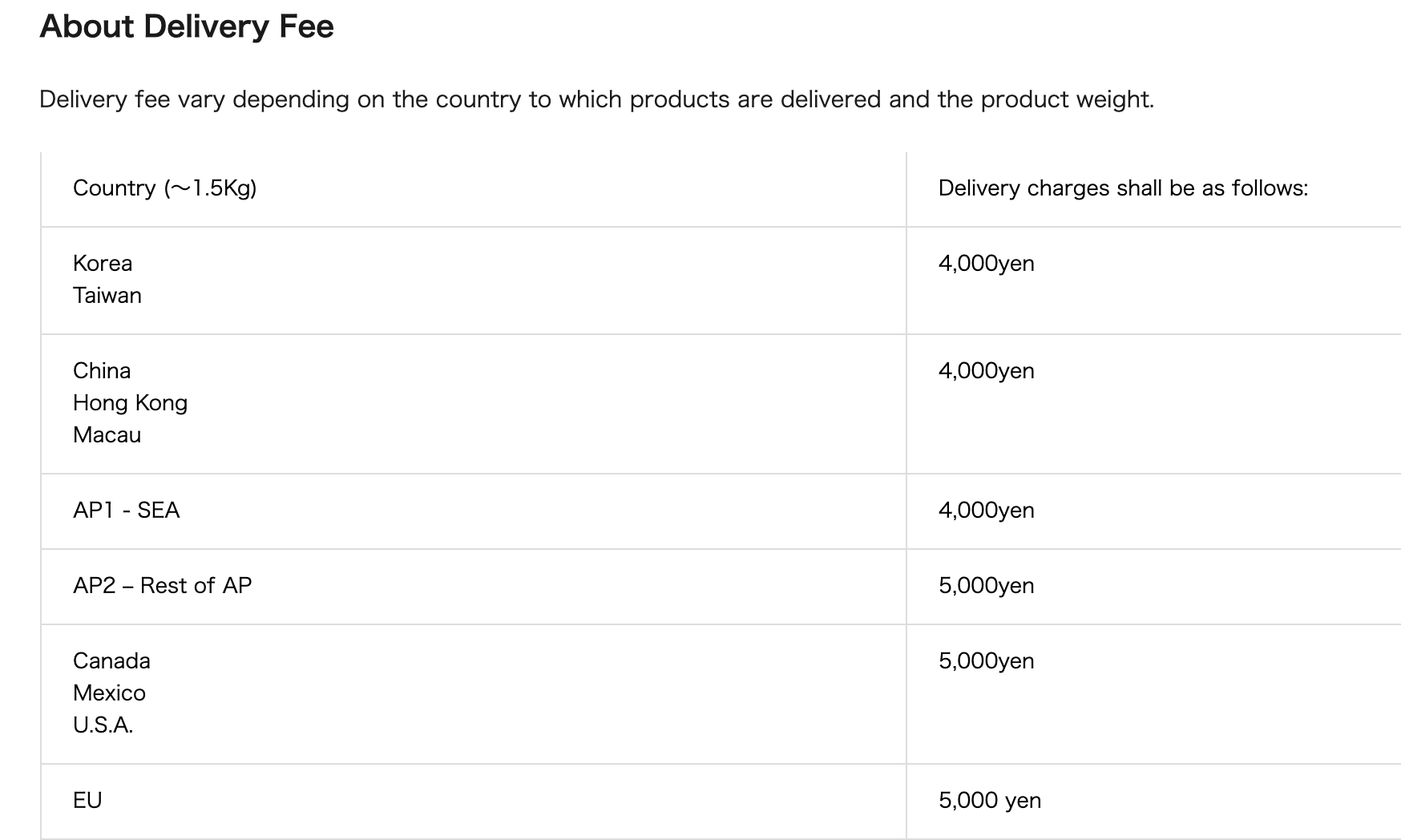Select the AP1 - SEA row label
Viewport: 1401px width, 840px height.
(x=127, y=510)
